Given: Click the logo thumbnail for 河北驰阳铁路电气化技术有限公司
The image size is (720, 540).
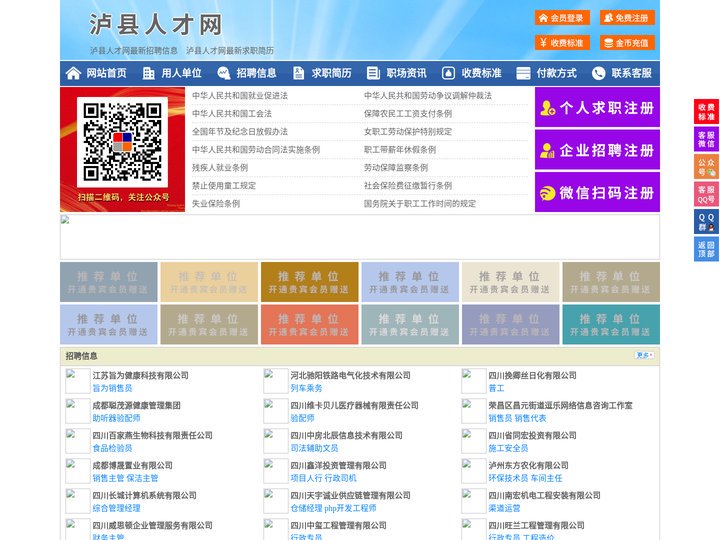Looking at the screenshot, I should (x=276, y=381).
